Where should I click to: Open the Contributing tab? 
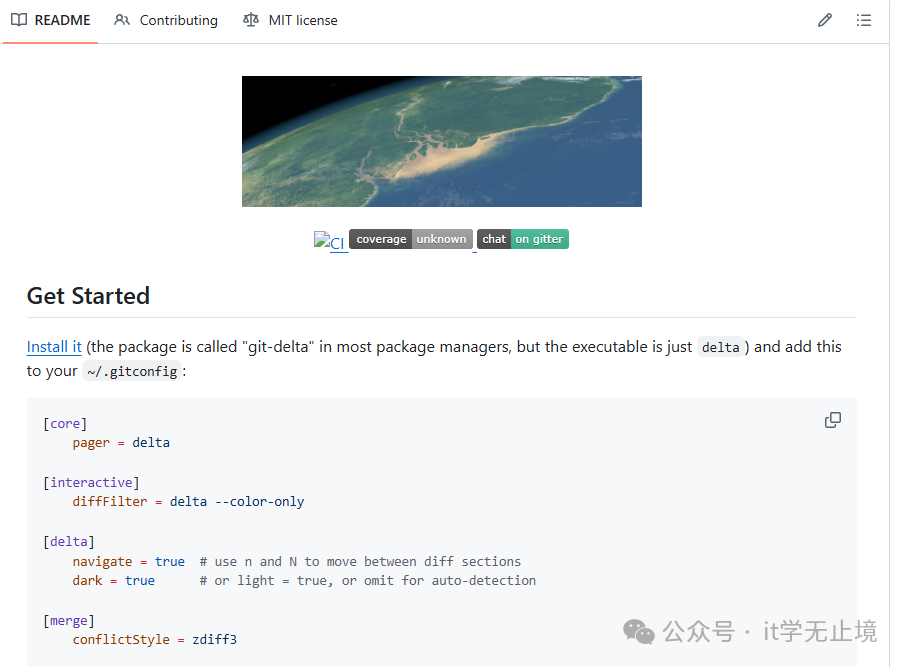(x=178, y=20)
